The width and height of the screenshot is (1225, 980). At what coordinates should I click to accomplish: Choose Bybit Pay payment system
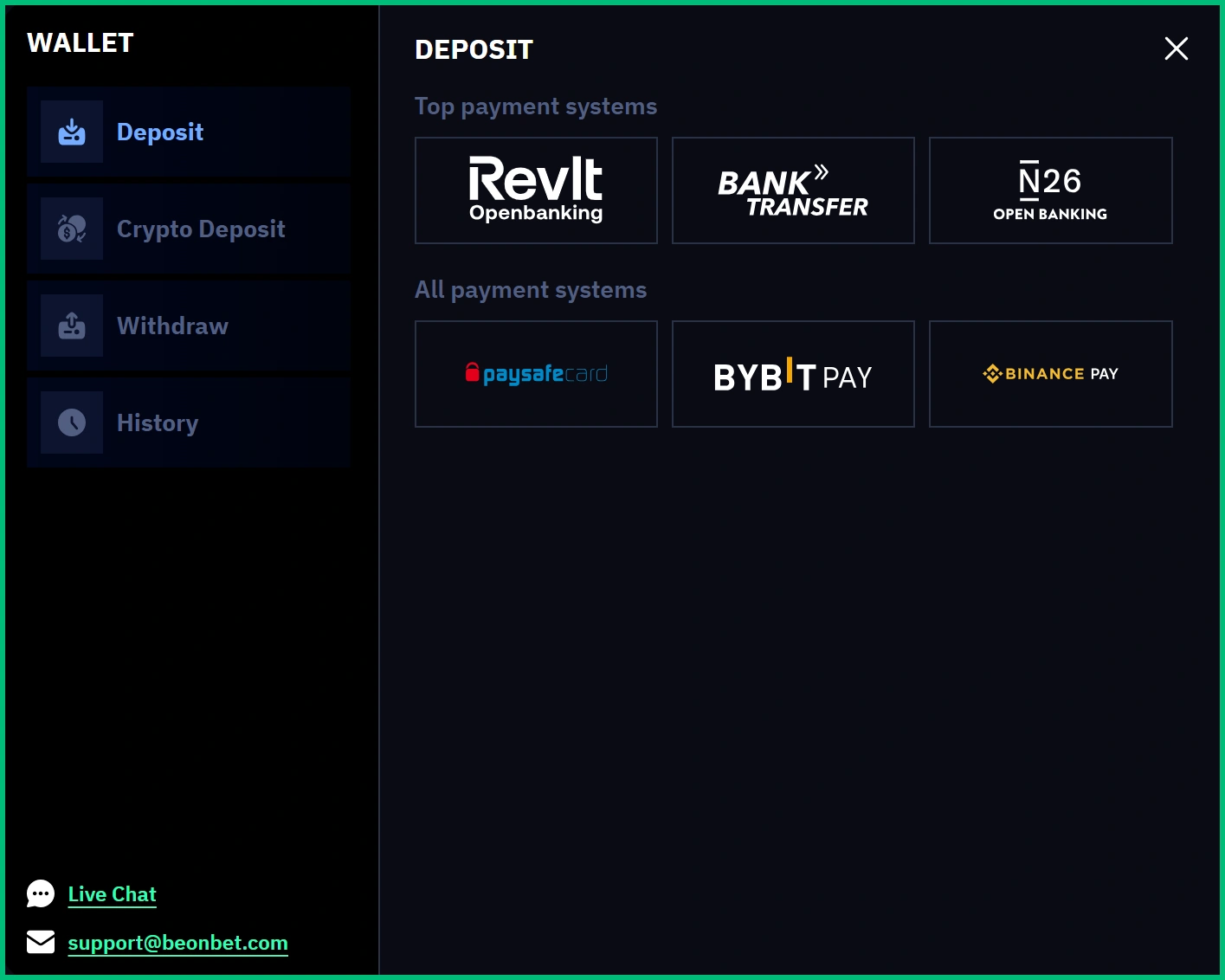point(793,373)
